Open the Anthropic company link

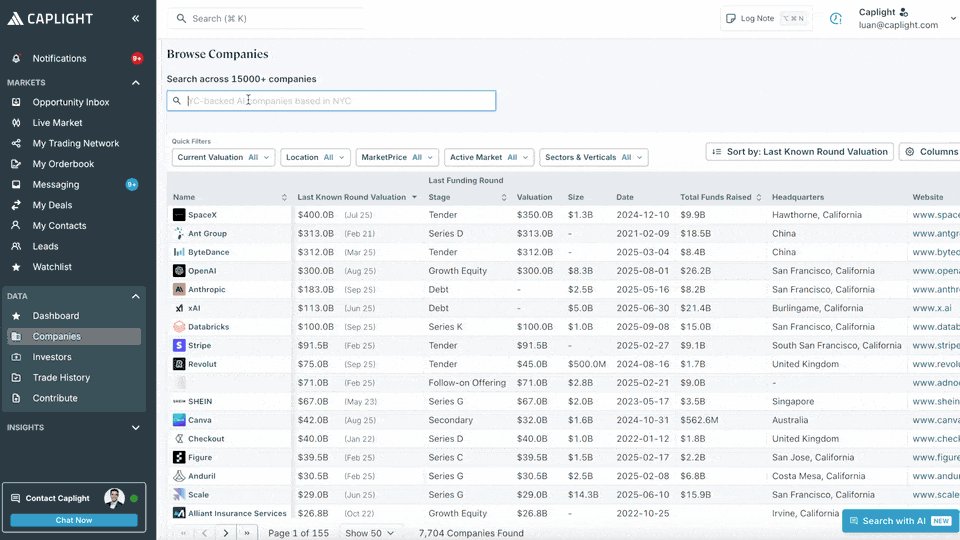tap(206, 290)
